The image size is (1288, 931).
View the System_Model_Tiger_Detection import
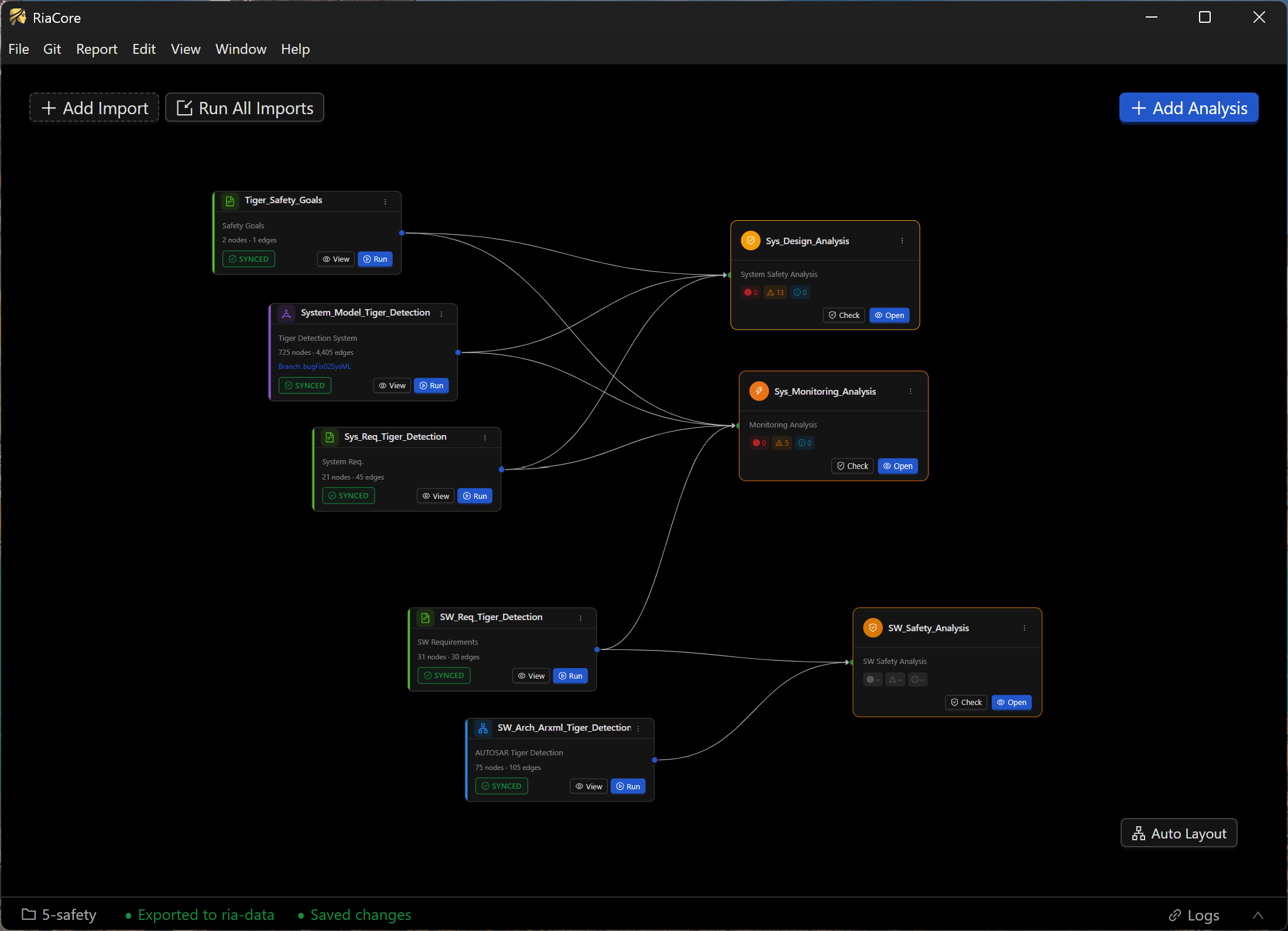[x=392, y=385]
